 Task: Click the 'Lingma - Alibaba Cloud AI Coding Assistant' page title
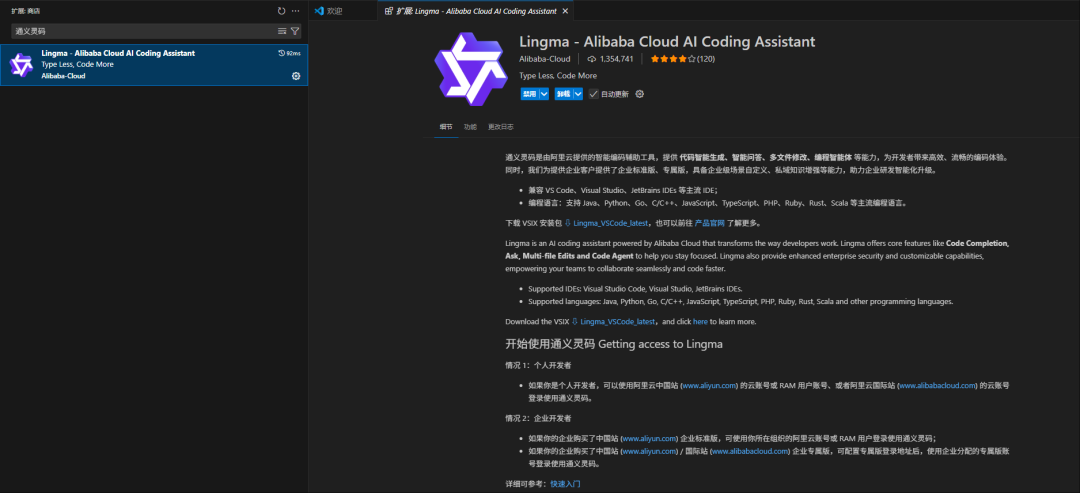(667, 42)
